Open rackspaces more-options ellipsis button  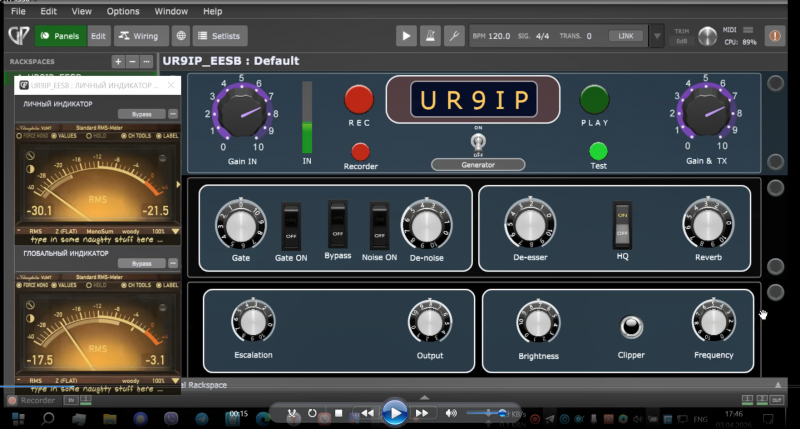[146, 61]
